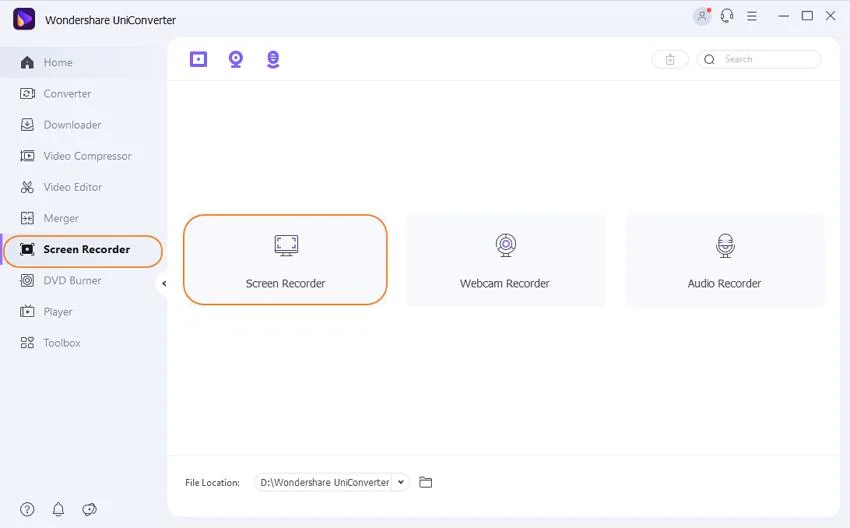Viewport: 850px width, 528px height.
Task: Open the hamburger menu
Action: tap(752, 16)
